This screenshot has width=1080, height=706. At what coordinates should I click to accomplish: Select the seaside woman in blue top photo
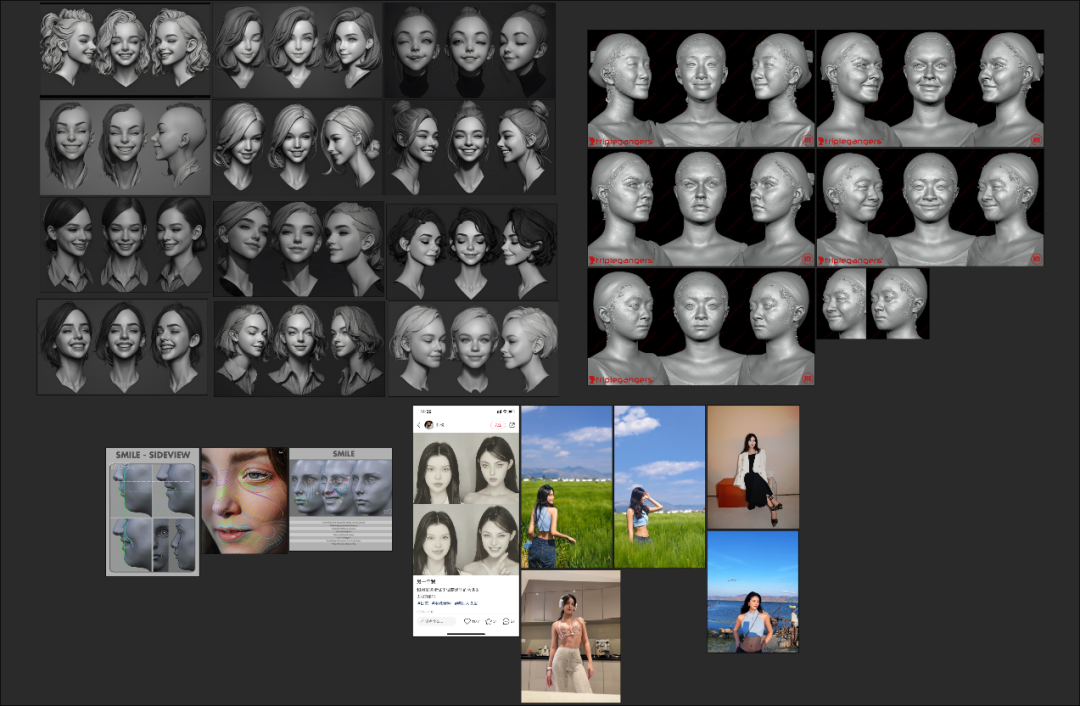tap(753, 592)
